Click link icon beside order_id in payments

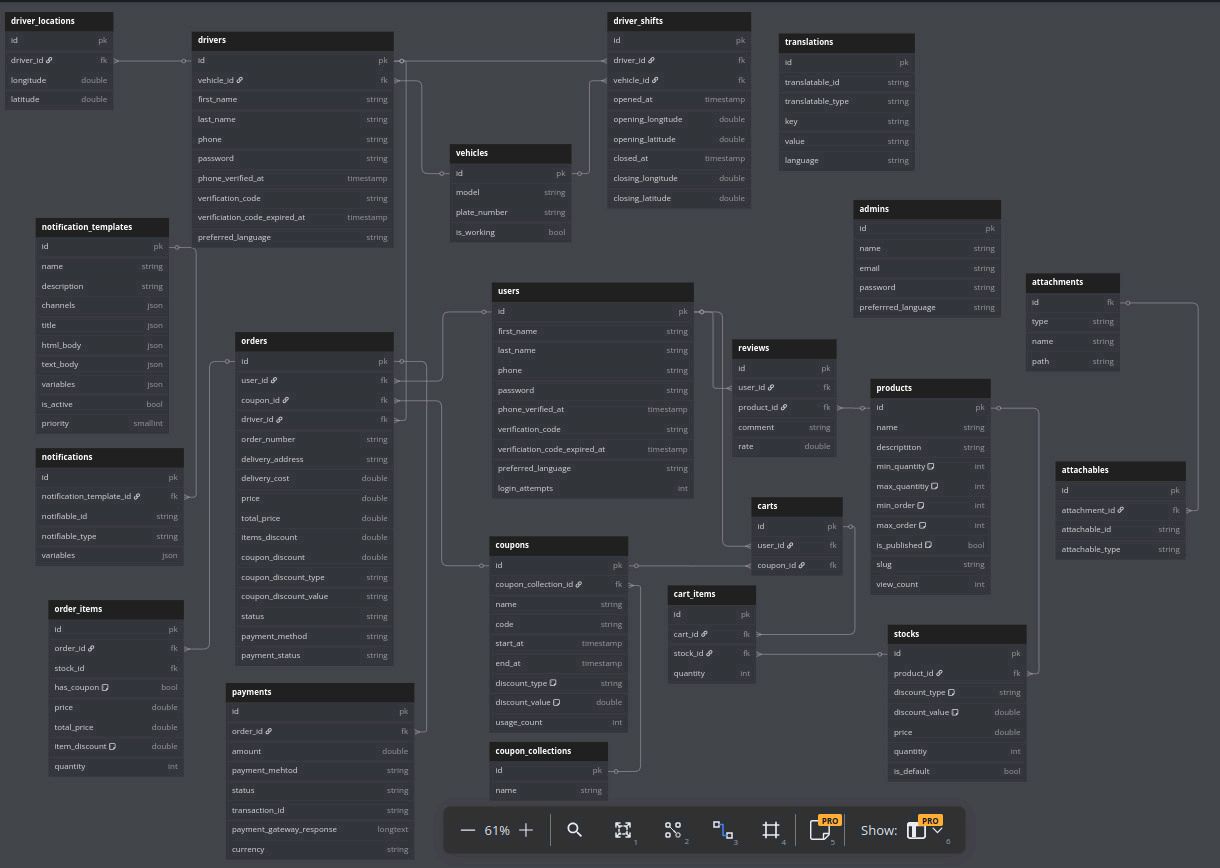pyautogui.click(x=268, y=731)
